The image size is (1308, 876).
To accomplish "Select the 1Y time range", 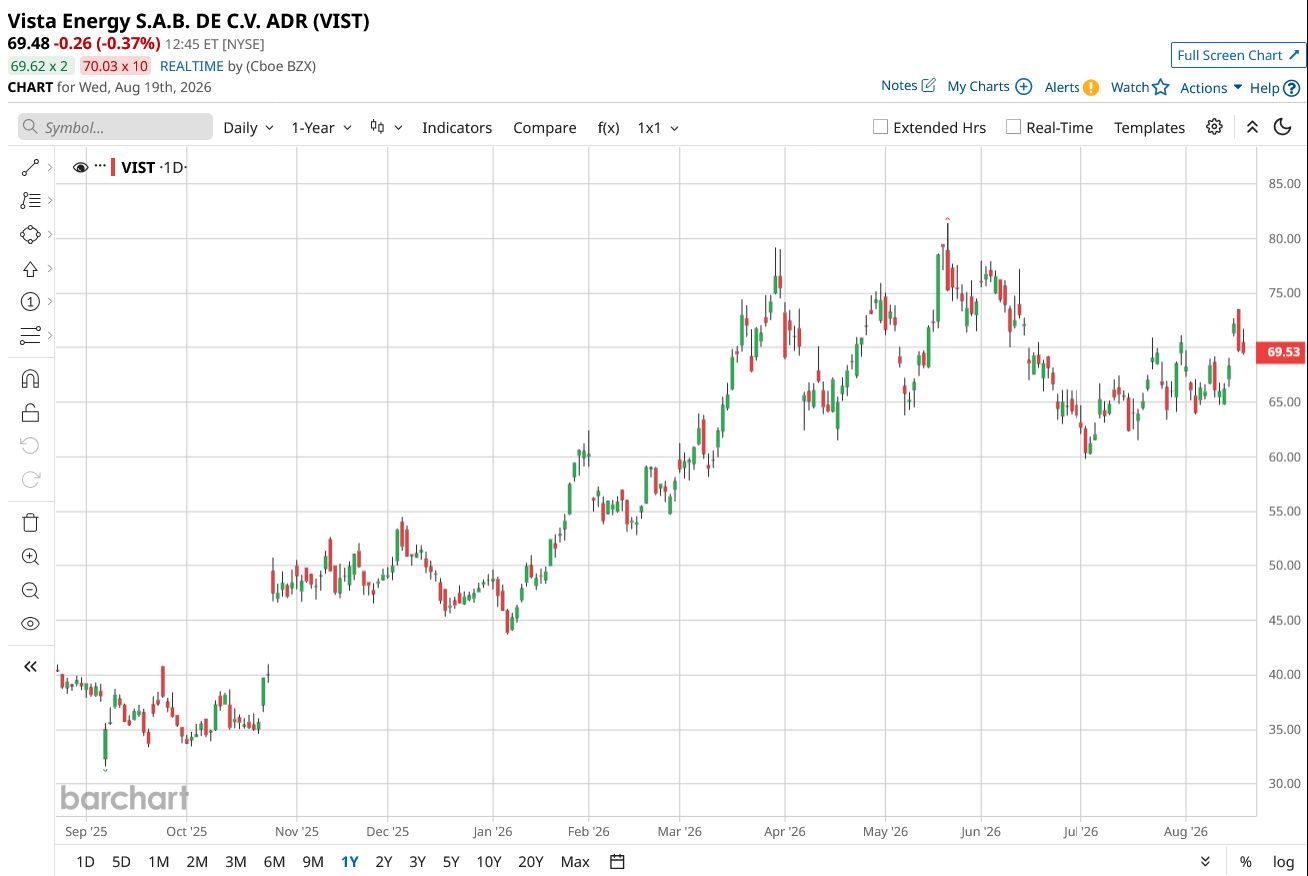I will coord(349,861).
